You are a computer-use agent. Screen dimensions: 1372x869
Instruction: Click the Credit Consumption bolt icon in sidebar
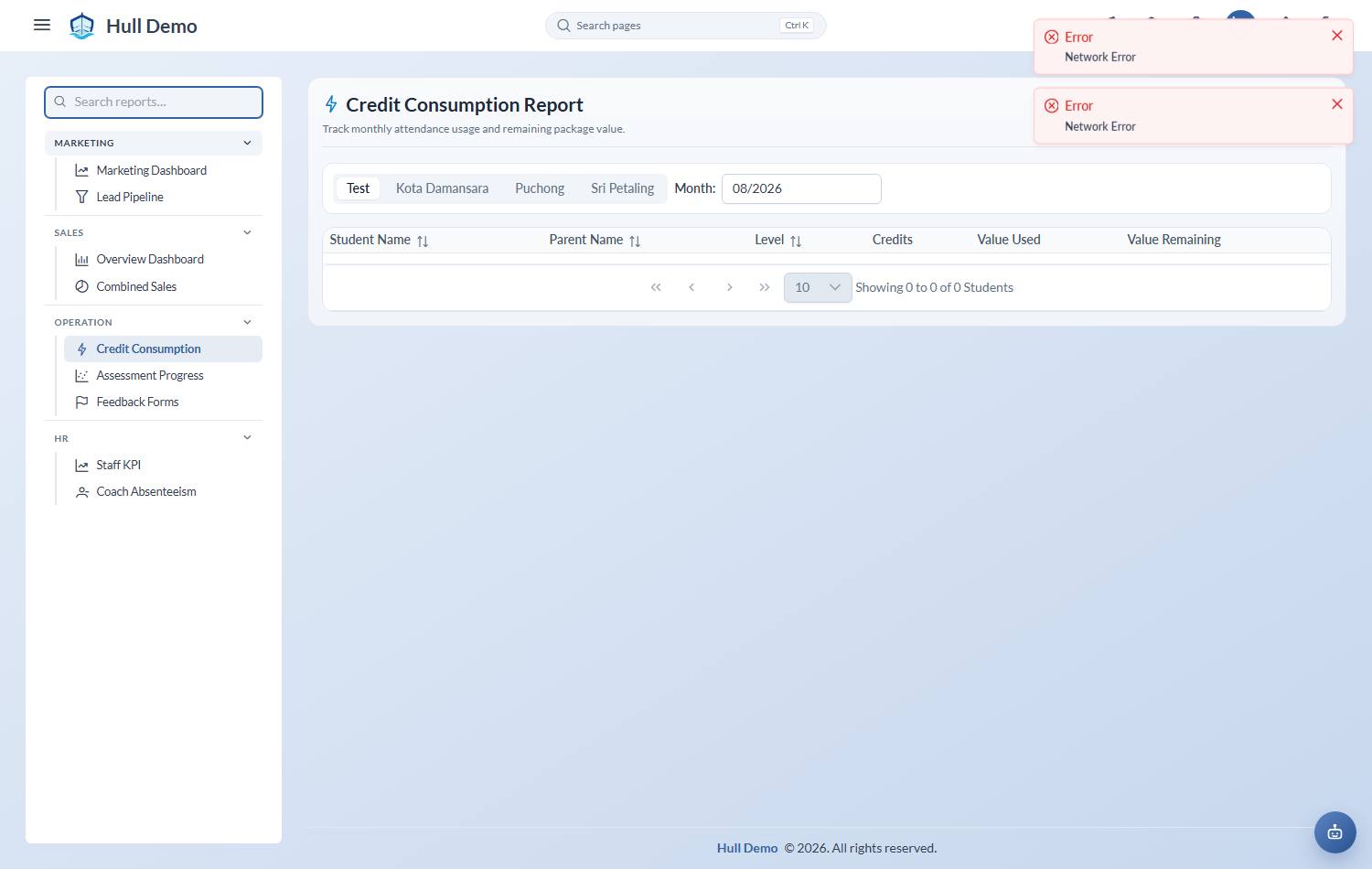pyautogui.click(x=81, y=349)
